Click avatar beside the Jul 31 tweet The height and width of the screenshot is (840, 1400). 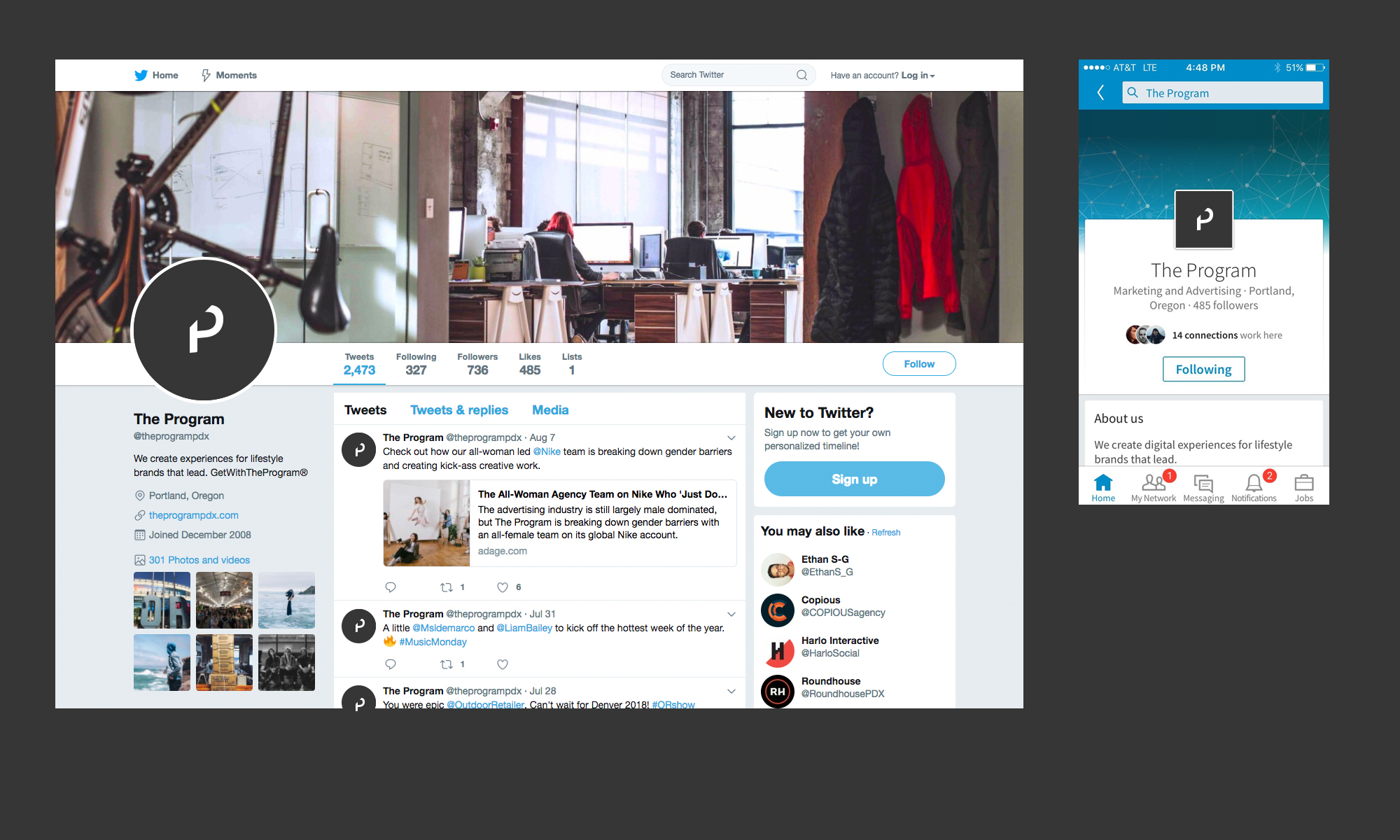358,625
